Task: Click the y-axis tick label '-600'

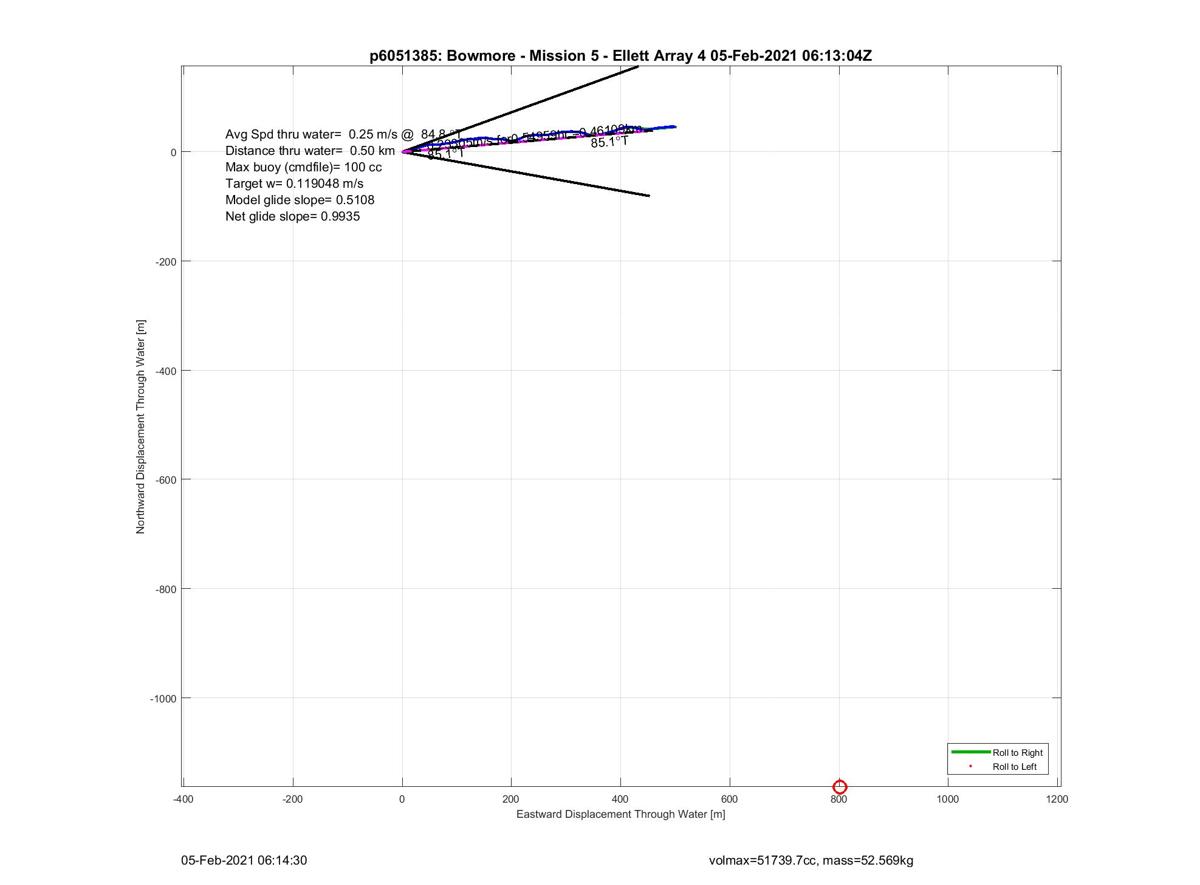Action: click(x=166, y=479)
